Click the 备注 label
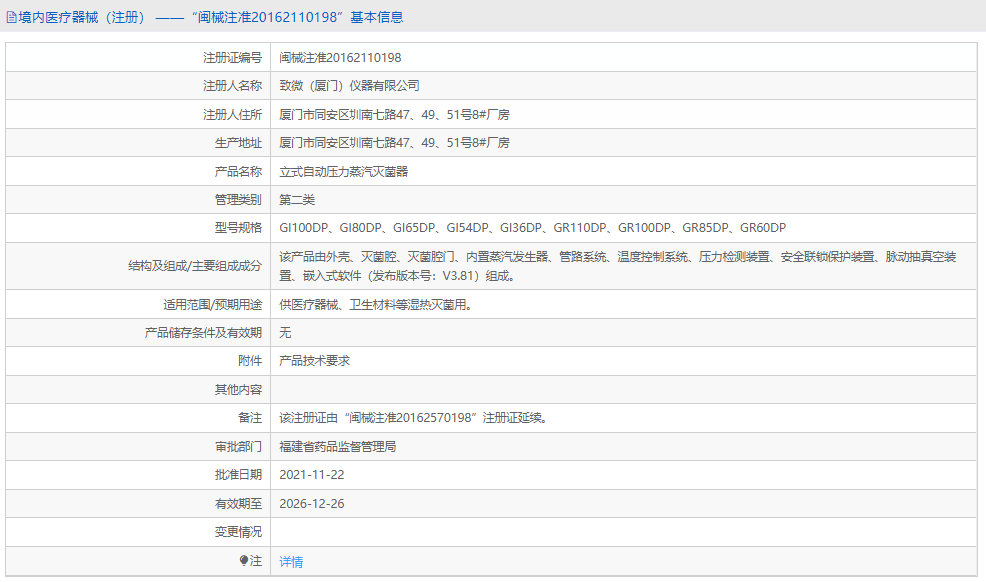 point(250,418)
